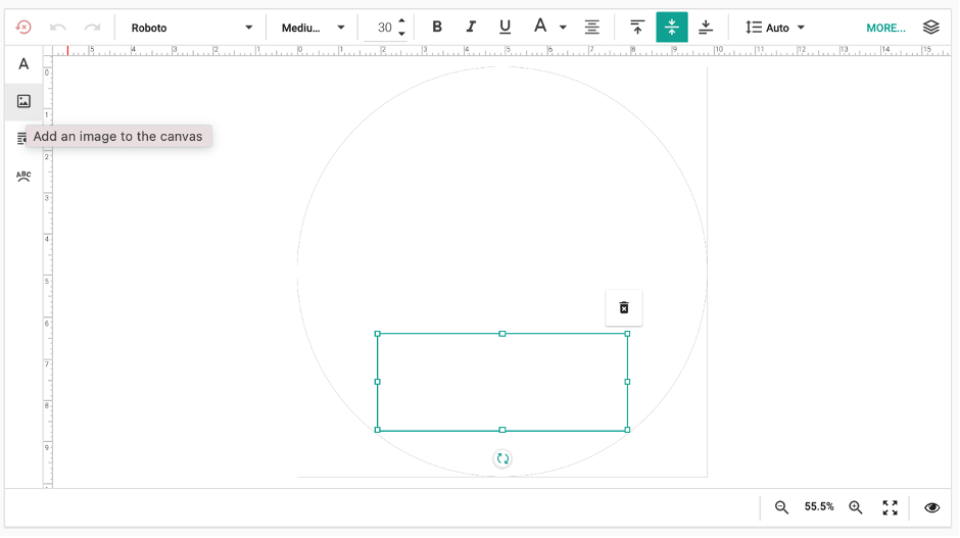Viewport: 960px width, 538px height.
Task: Toggle bold formatting
Action: pyautogui.click(x=437, y=27)
